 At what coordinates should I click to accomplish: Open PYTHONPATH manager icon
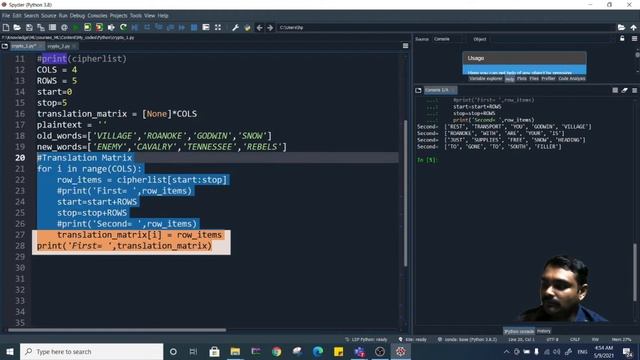(x=247, y=27)
